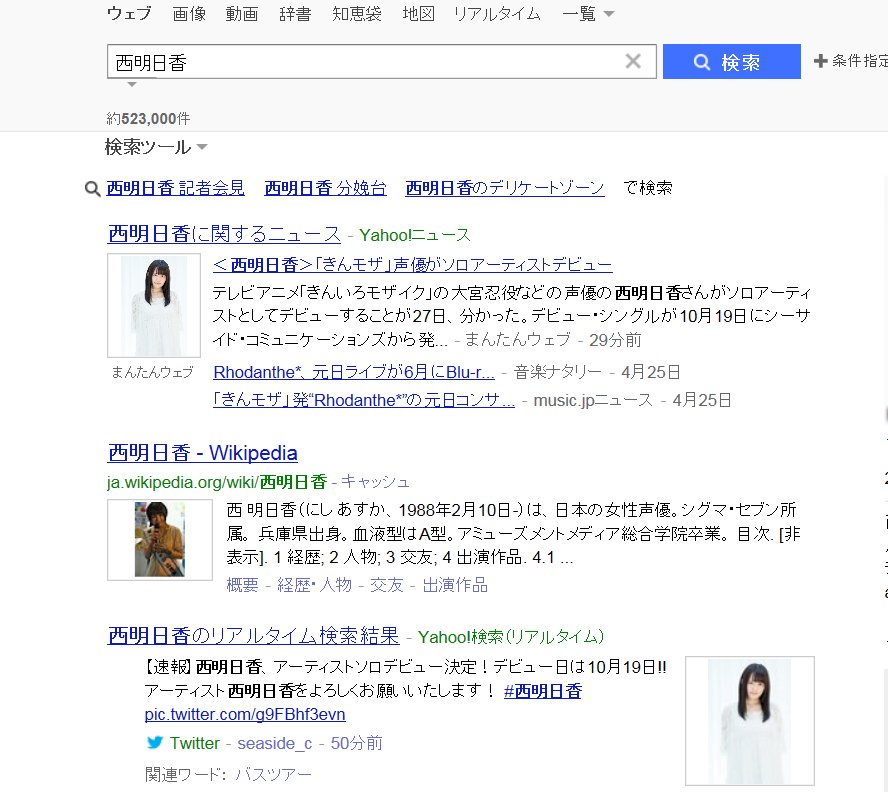888x792 pixels.
Task: Click the ja.wikipedia.org/wiki/西明日香 URL text
Action: coord(217,482)
